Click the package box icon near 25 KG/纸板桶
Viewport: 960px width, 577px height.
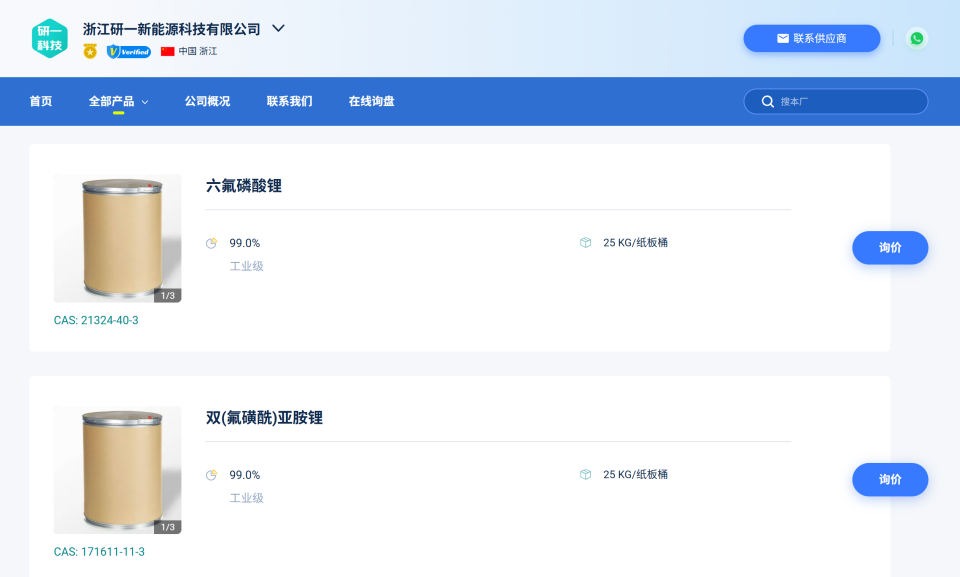(x=585, y=242)
